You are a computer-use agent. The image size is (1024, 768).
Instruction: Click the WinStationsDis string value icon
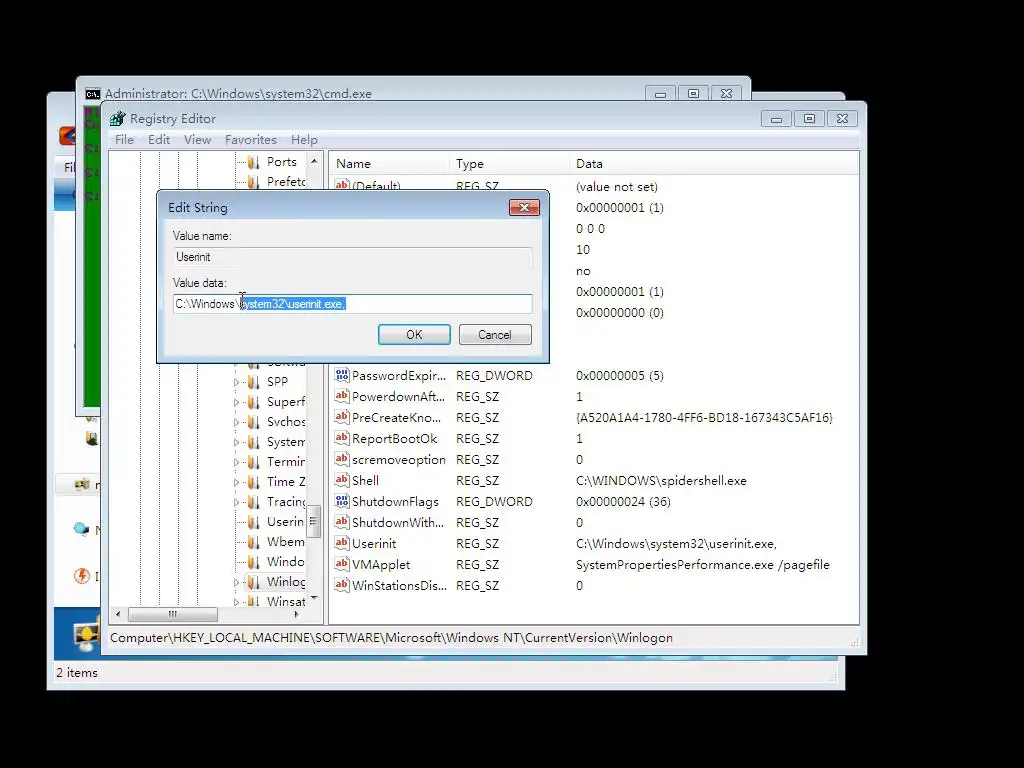coord(342,584)
